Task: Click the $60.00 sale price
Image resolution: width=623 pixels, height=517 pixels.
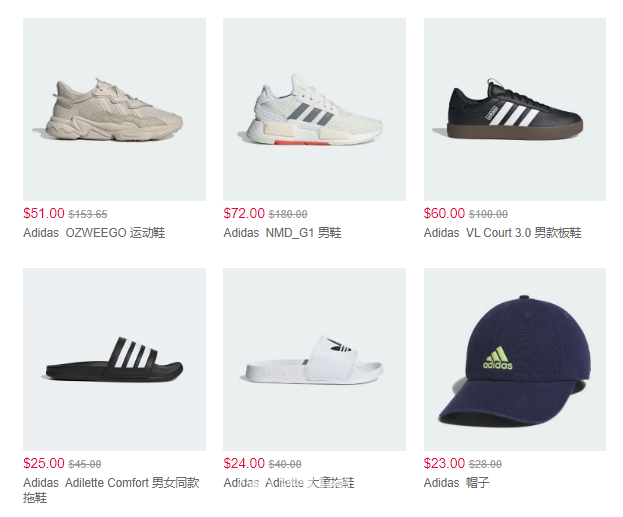Action: [x=444, y=213]
